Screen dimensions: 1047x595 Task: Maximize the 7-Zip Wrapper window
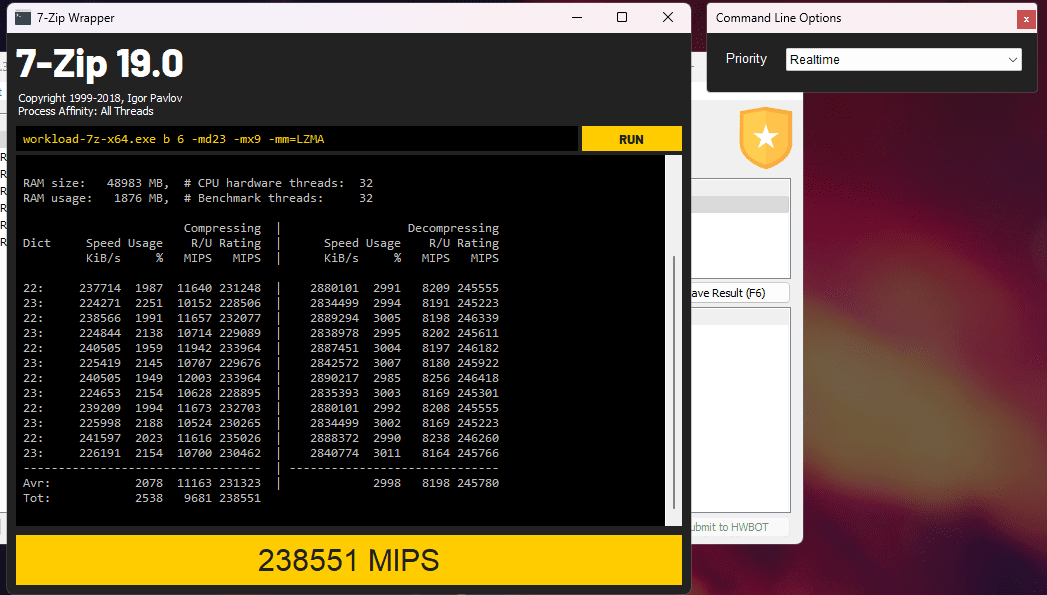pyautogui.click(x=622, y=17)
